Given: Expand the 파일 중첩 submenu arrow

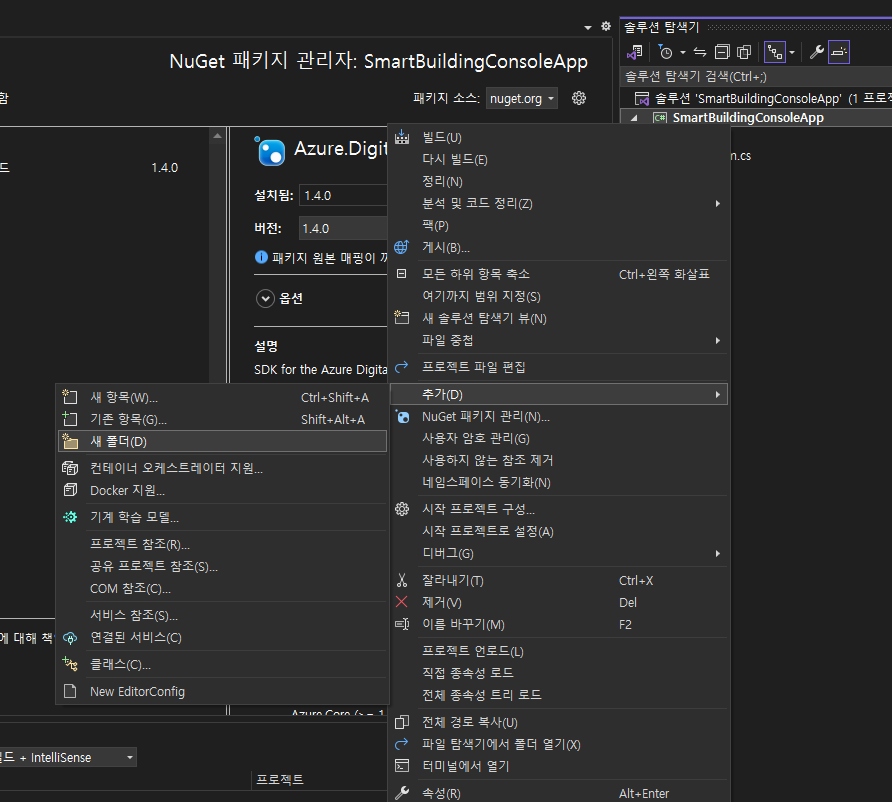Looking at the screenshot, I should (x=718, y=341).
